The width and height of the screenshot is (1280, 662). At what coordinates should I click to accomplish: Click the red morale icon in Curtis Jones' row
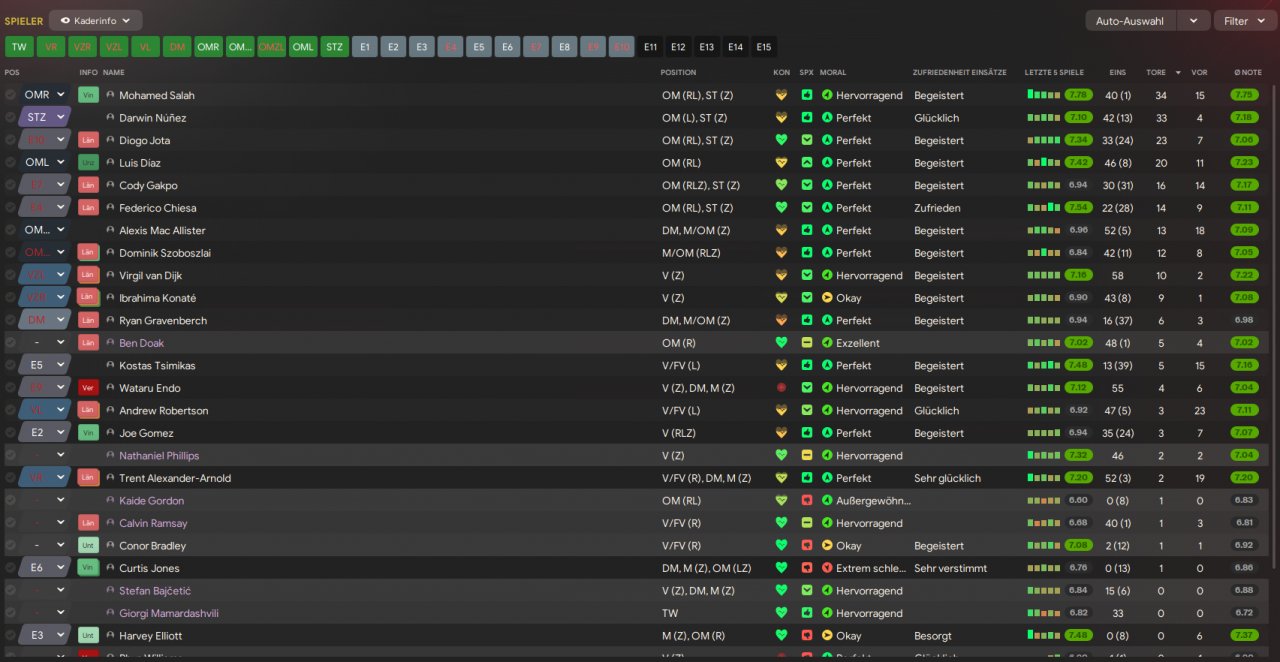[x=827, y=568]
